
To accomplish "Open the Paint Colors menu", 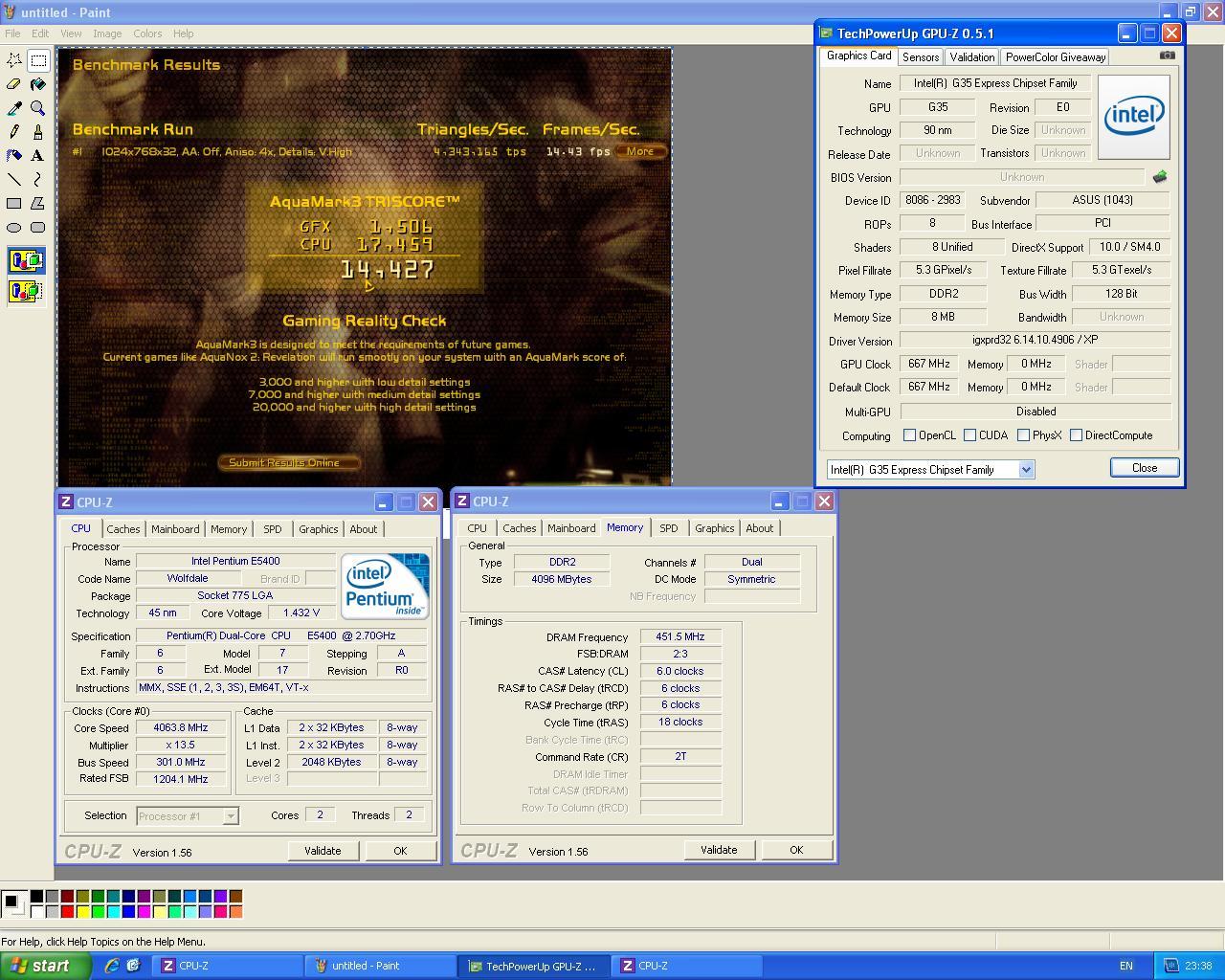I will click(147, 33).
